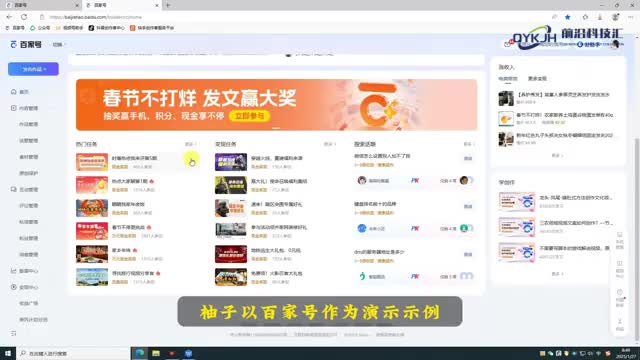This screenshot has width=640, height=360.
Task: Open 更多 link beside 变现任务
Action: [x=330, y=144]
